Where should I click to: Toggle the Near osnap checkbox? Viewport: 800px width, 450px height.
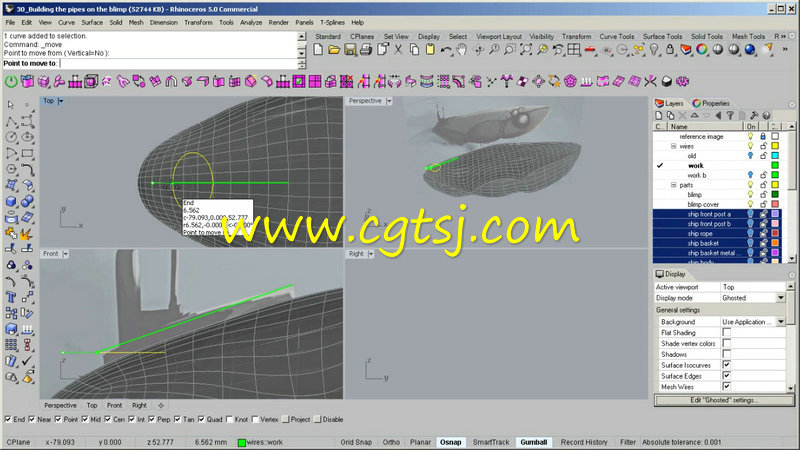[x=32, y=419]
